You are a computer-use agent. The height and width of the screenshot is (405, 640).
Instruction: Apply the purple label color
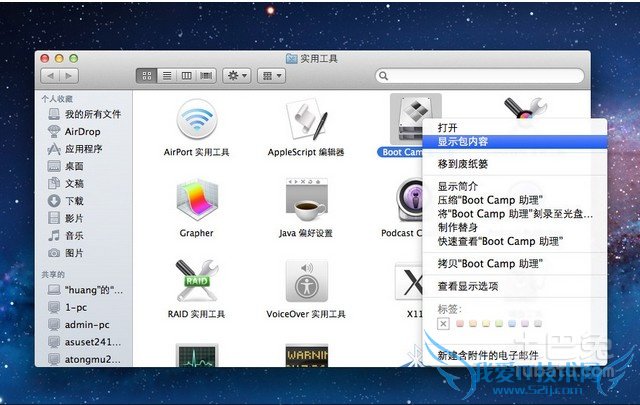pyautogui.click(x=525, y=324)
